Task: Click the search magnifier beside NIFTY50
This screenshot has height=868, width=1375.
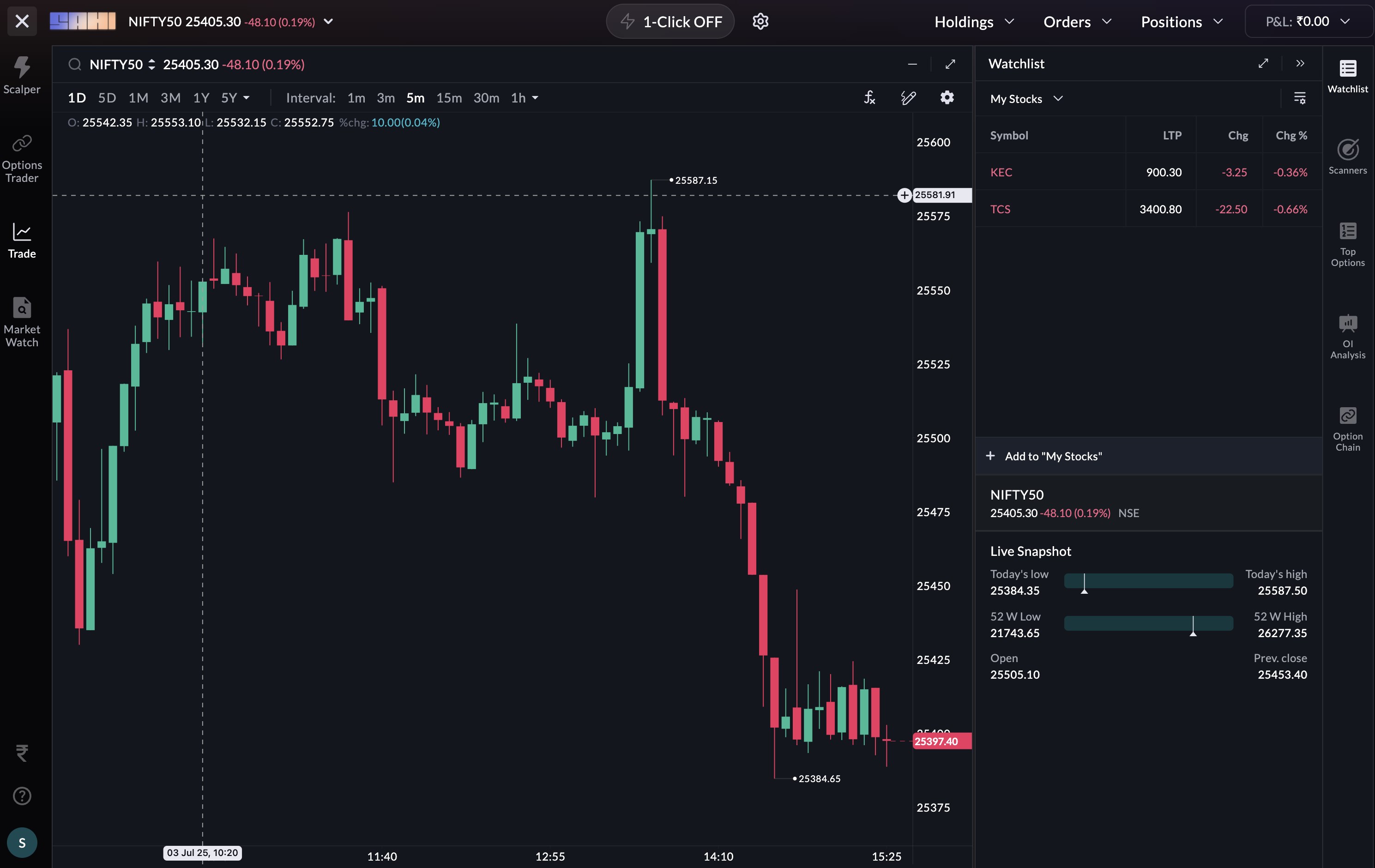Action: pyautogui.click(x=75, y=64)
